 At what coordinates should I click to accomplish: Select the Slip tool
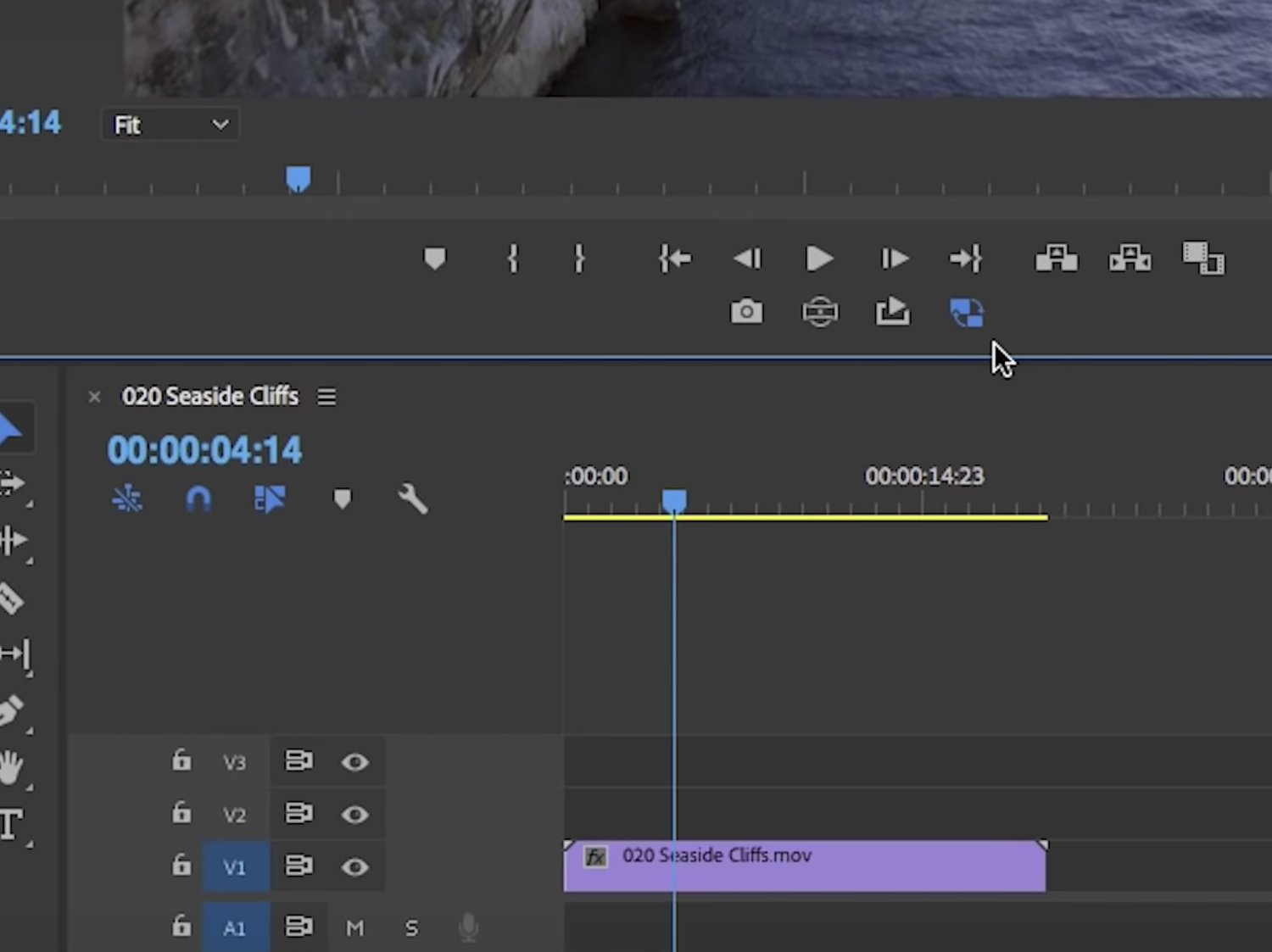(x=15, y=654)
